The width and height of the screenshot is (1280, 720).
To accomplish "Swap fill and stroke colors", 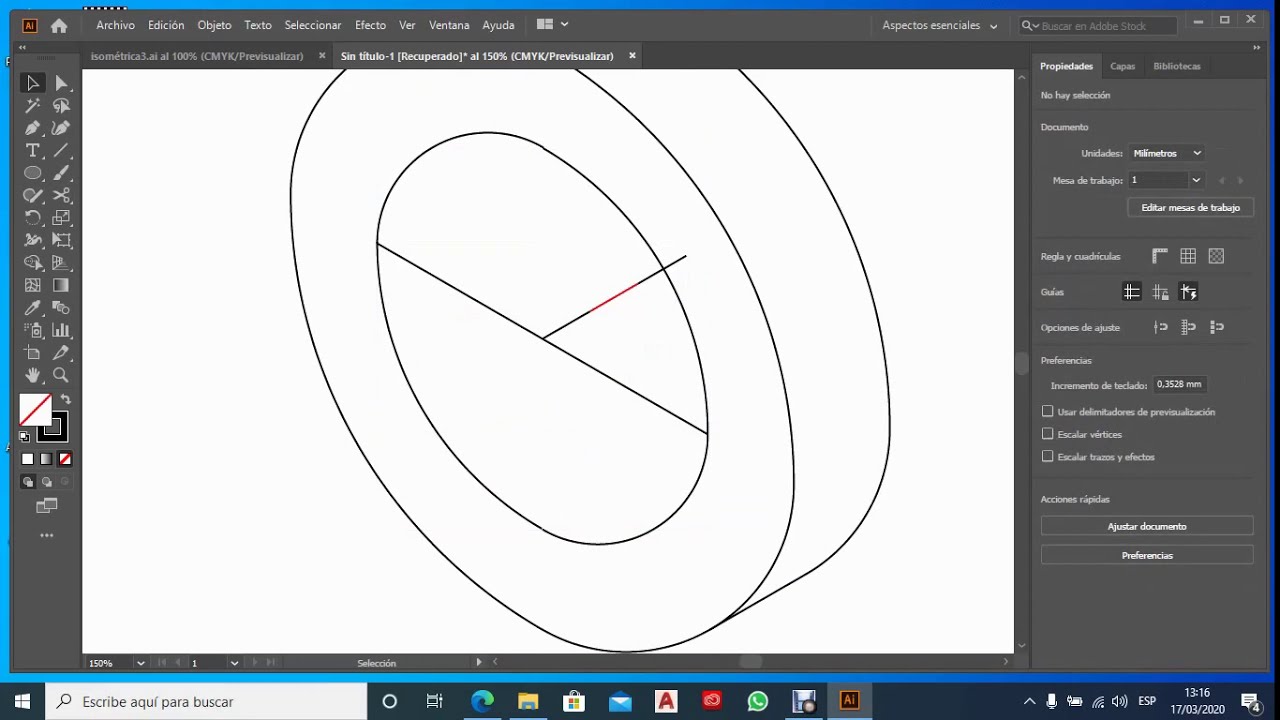I will coord(66,400).
